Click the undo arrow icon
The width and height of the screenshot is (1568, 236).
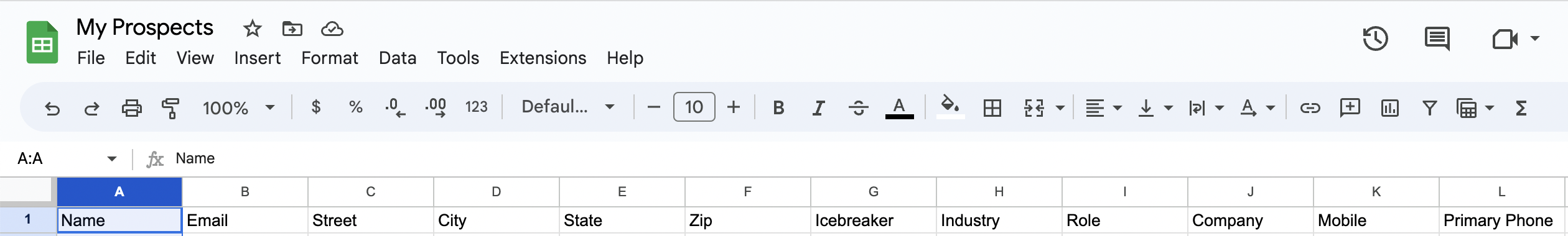click(52, 109)
